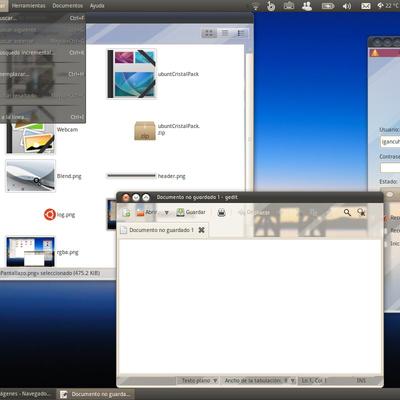This screenshot has height=400, width=400.
Task: Choose 'Buscar...' from the open menu
Action: click(42, 18)
